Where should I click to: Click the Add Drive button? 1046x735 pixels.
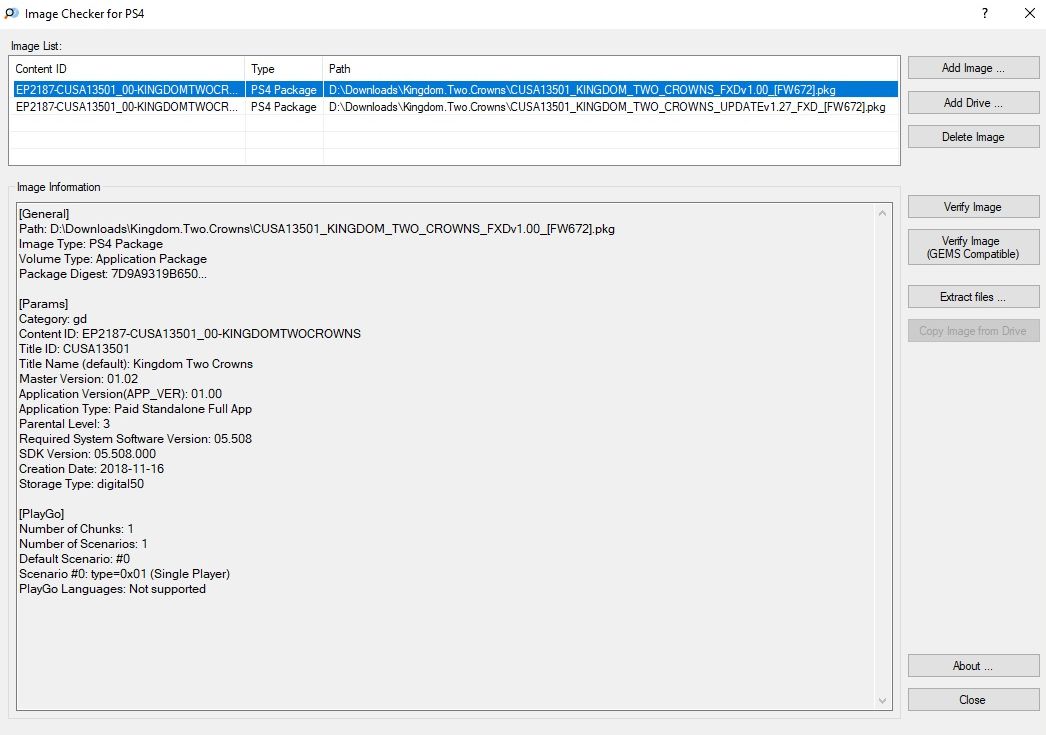click(x=973, y=103)
